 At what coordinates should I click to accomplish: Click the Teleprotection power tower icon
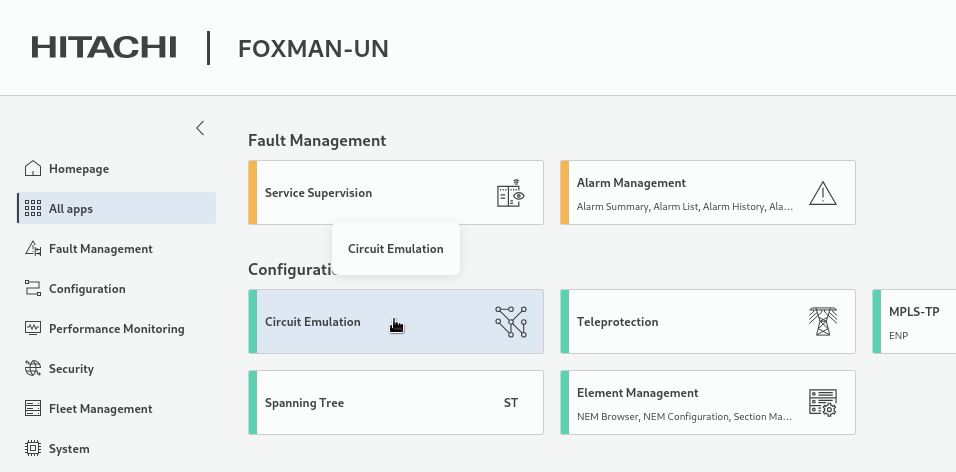pos(822,322)
